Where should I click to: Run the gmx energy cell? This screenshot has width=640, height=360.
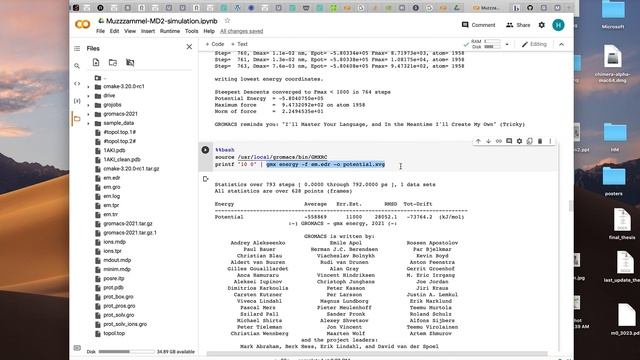[x=205, y=150]
